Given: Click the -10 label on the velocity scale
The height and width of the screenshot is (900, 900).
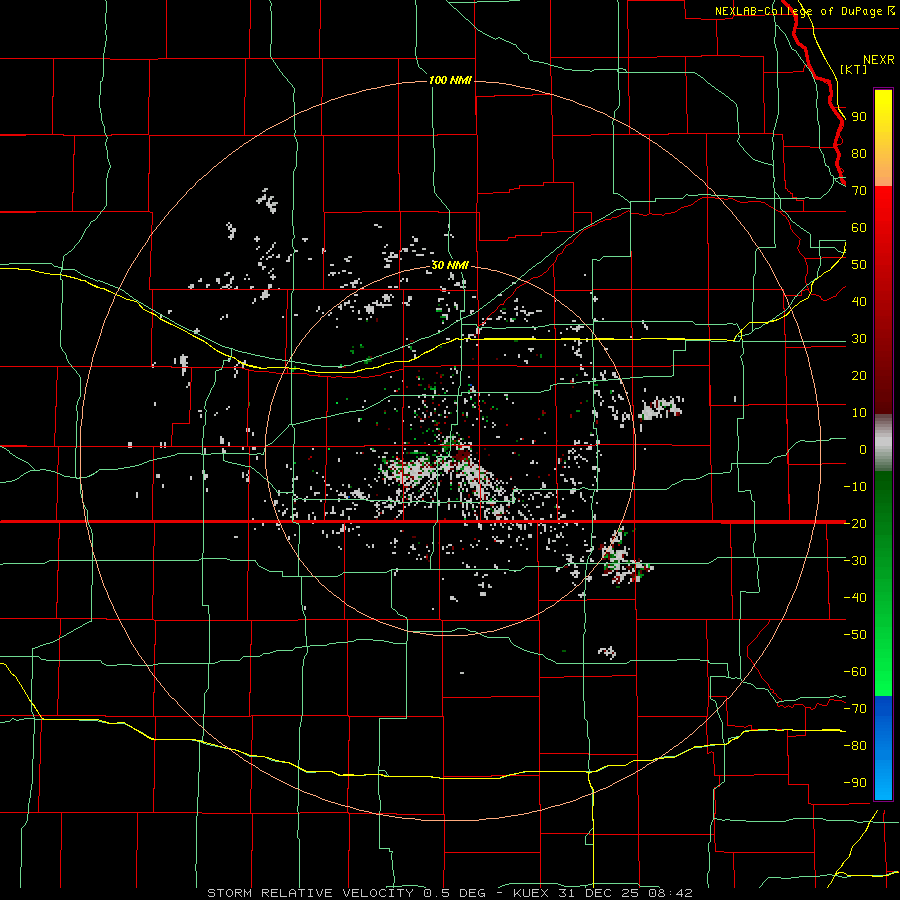Looking at the screenshot, I should 855,487.
